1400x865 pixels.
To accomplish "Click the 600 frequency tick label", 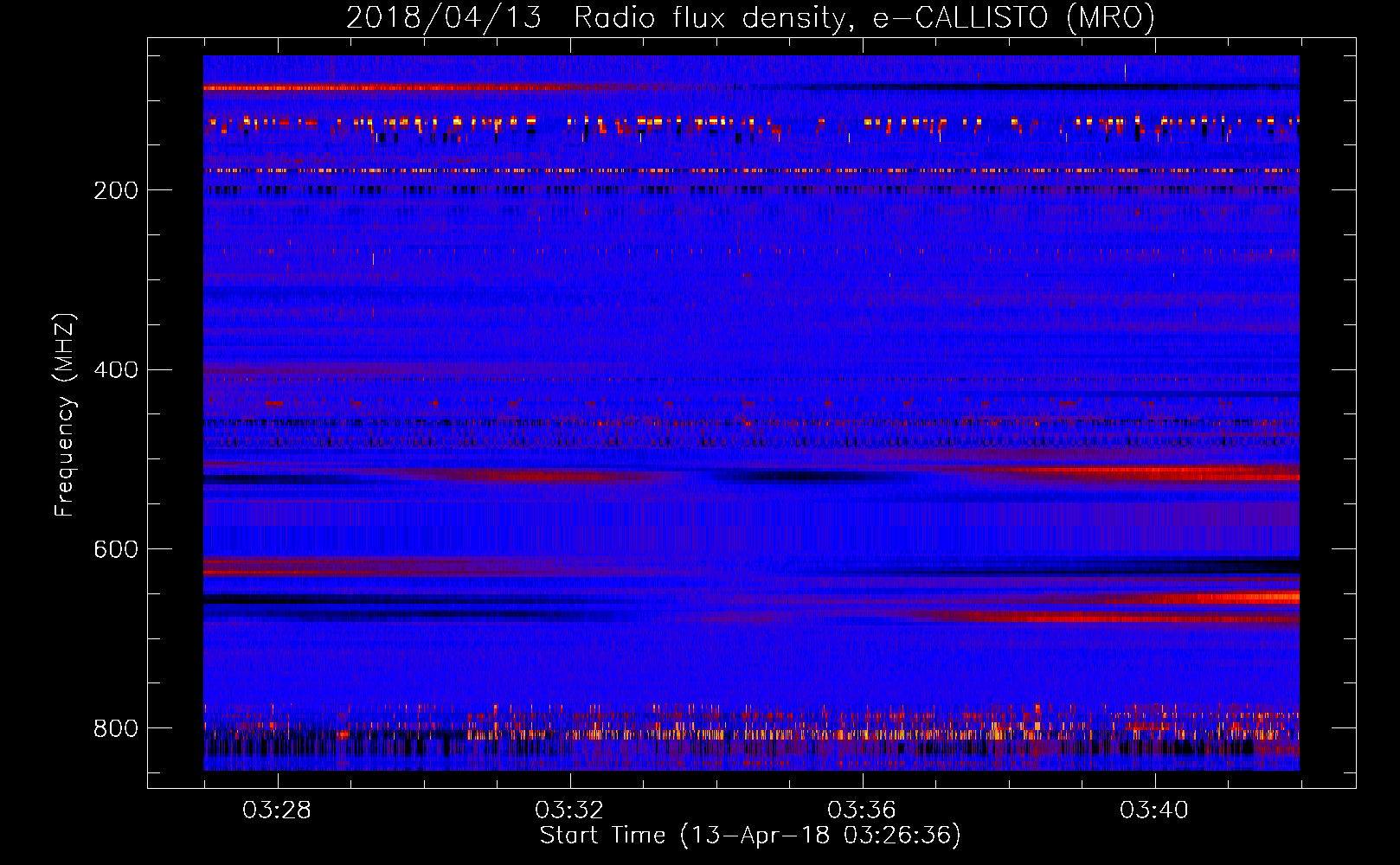I will 116,550.
